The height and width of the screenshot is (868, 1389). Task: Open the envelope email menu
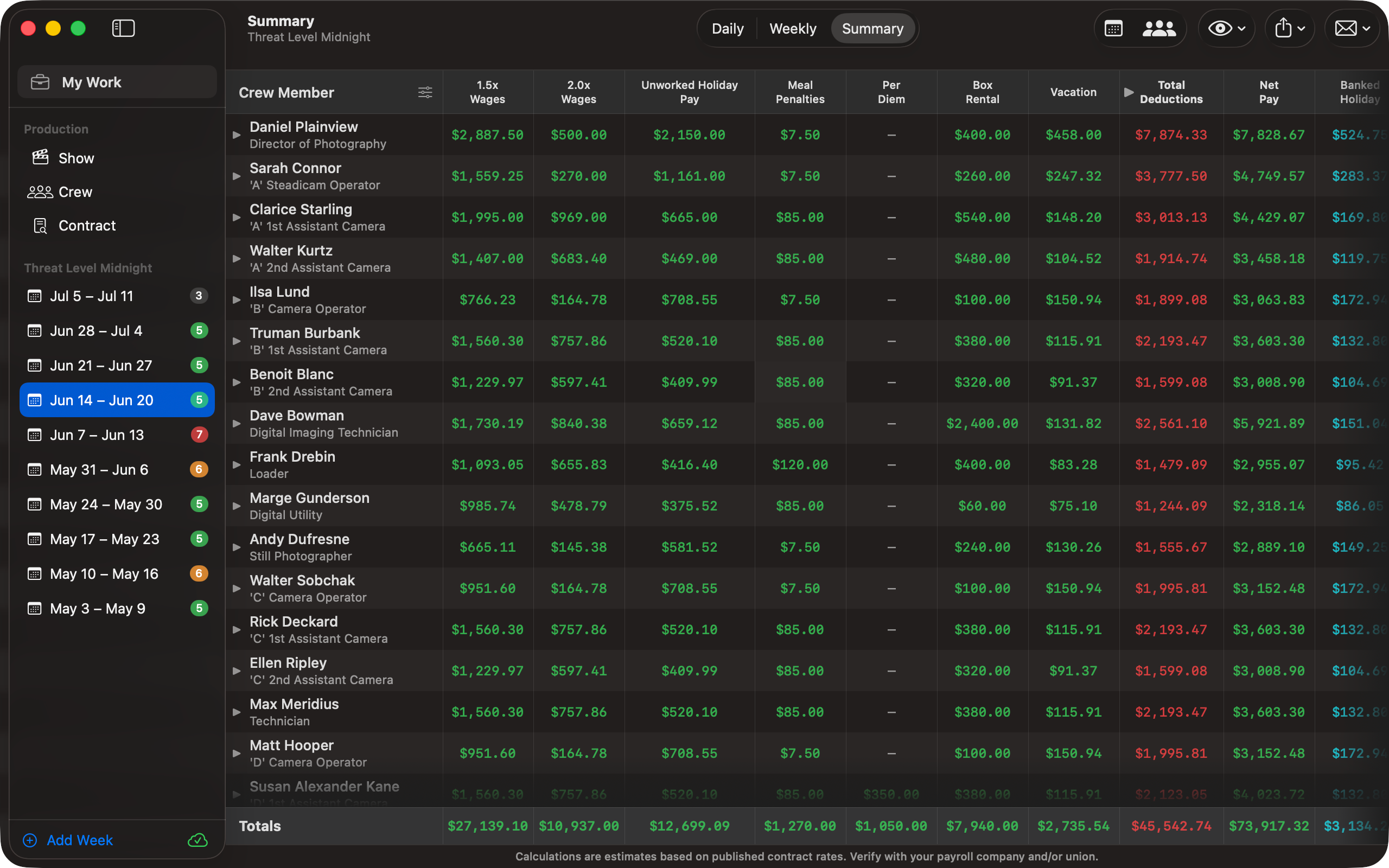pos(1352,28)
